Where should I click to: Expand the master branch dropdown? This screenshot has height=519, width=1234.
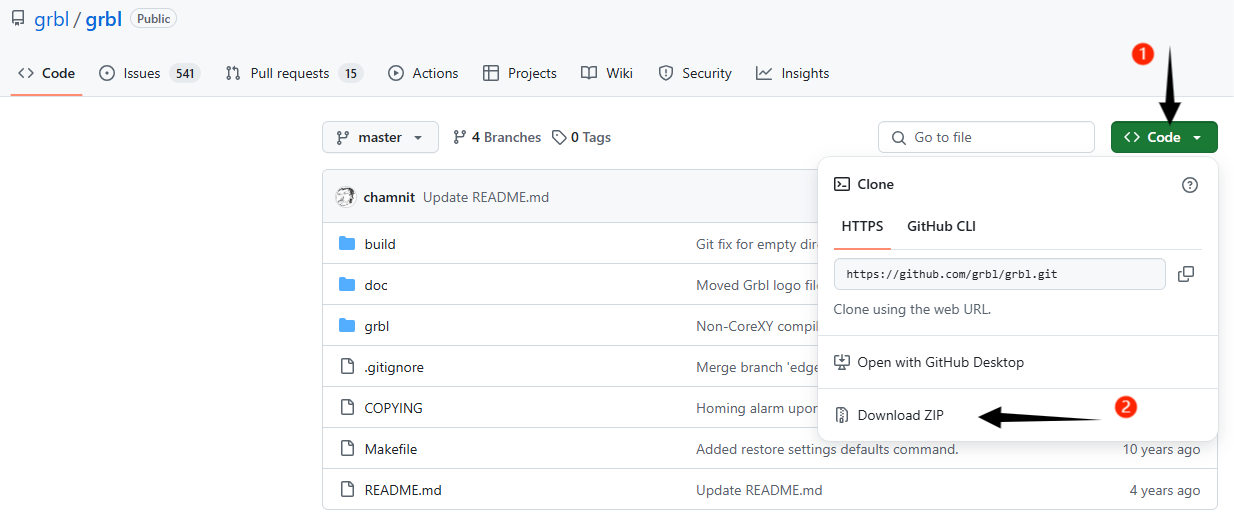pos(380,137)
